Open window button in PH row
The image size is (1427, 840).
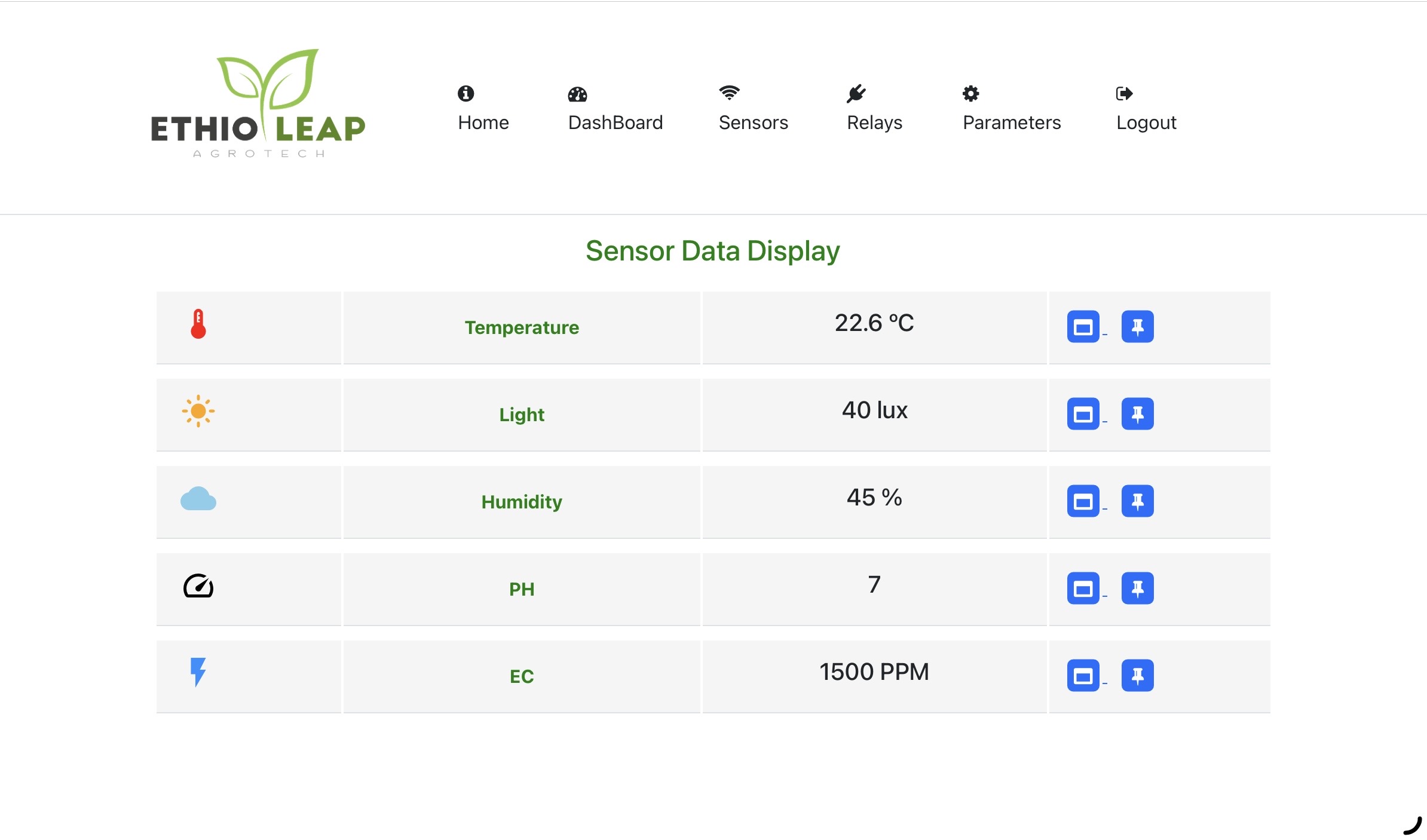[1083, 588]
